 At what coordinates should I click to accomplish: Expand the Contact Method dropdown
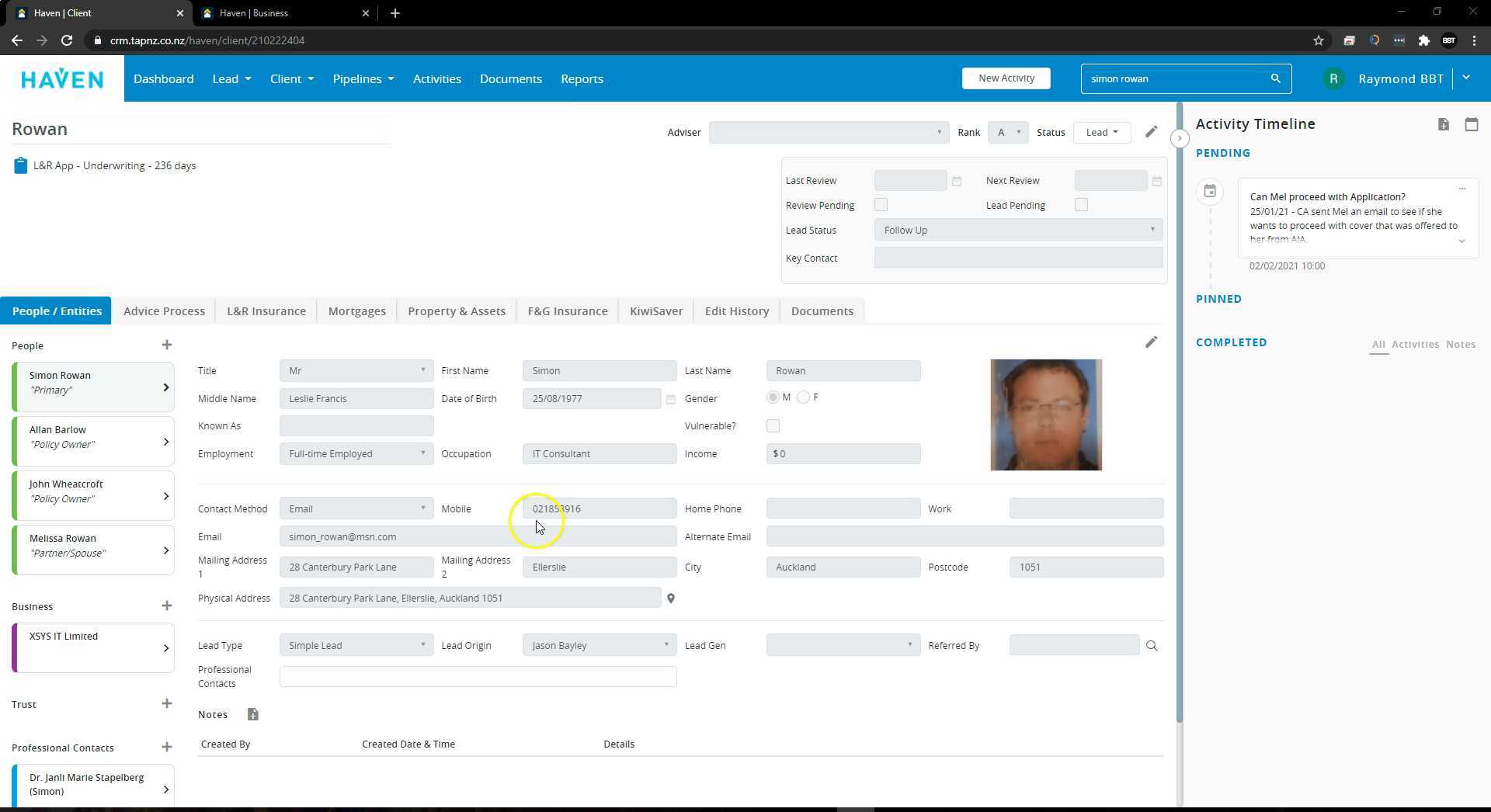pyautogui.click(x=356, y=509)
